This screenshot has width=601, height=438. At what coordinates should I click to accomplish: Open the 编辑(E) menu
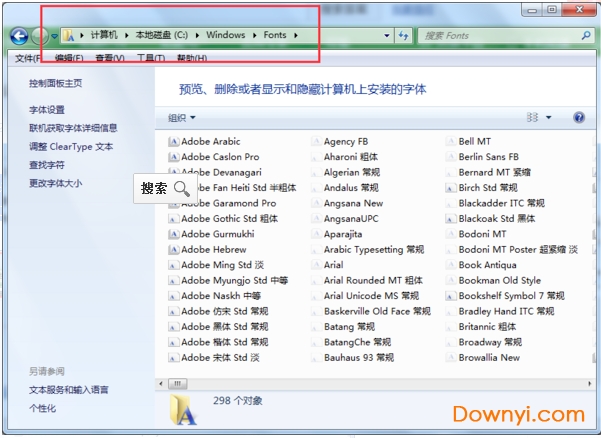coord(69,58)
